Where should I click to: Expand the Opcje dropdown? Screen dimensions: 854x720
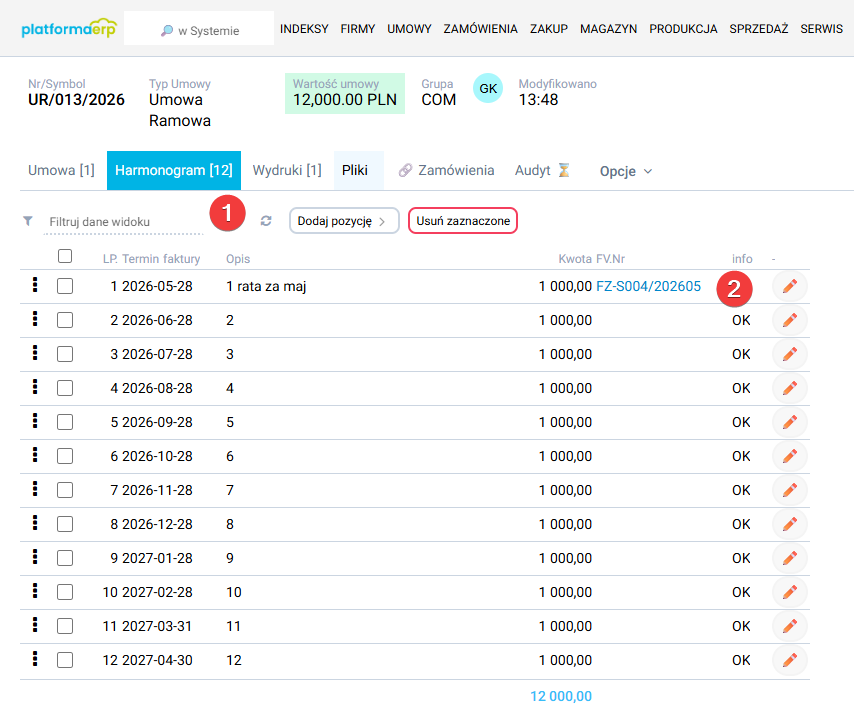pos(626,171)
